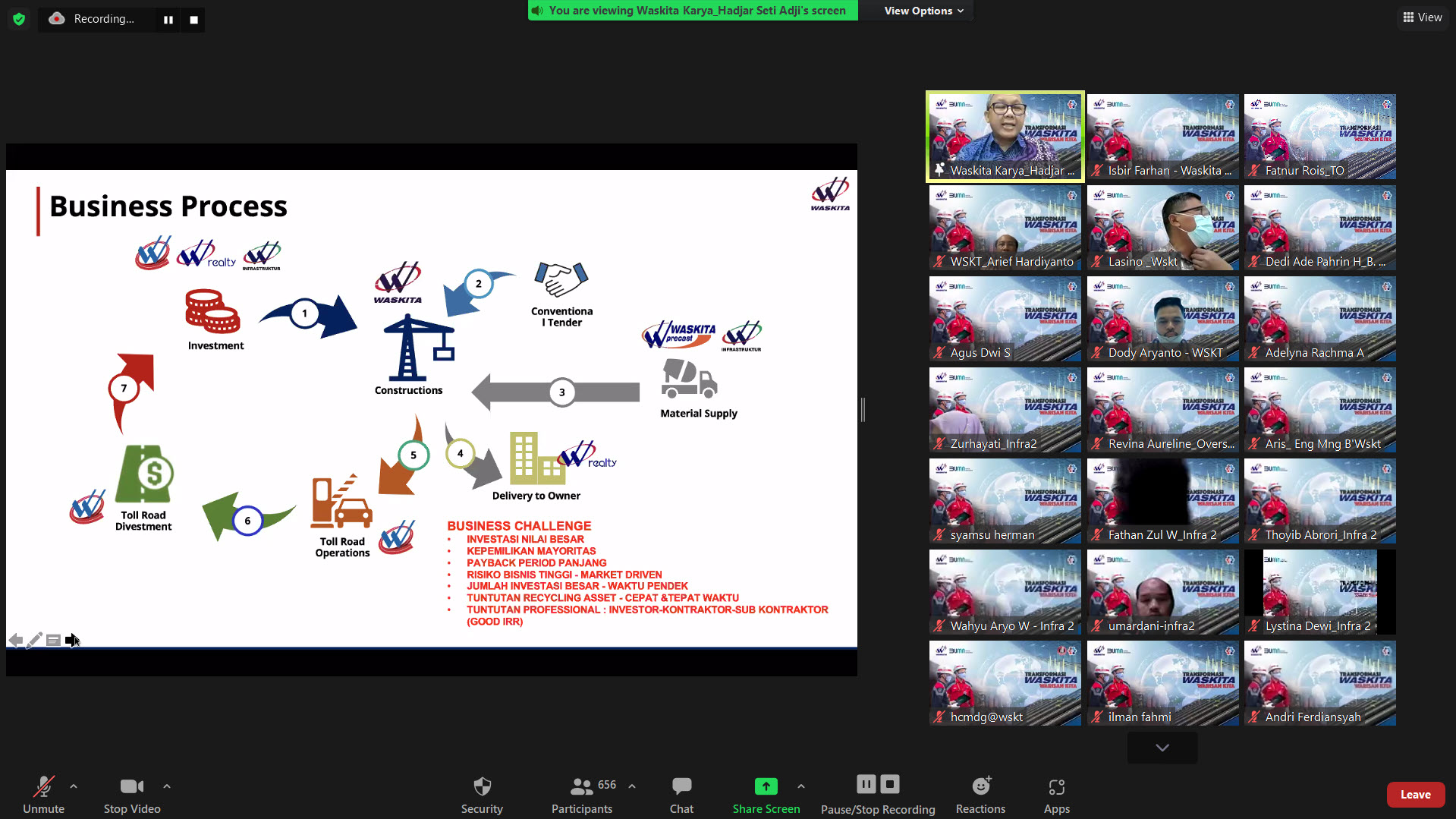Expand Share Screen options arrow
Screen dimensions: 1456x819
coord(801,786)
